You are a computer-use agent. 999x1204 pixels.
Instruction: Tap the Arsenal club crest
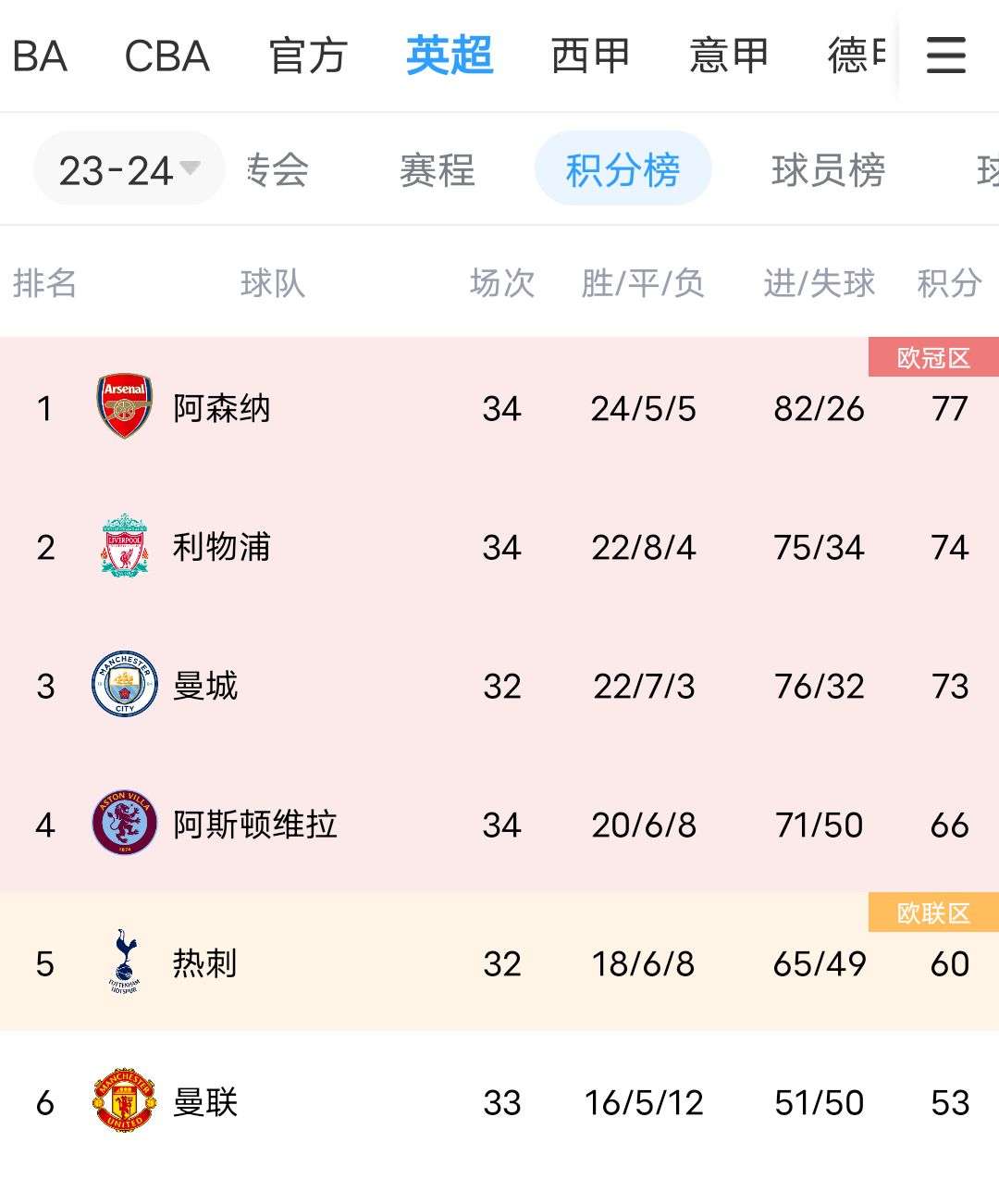[x=125, y=406]
